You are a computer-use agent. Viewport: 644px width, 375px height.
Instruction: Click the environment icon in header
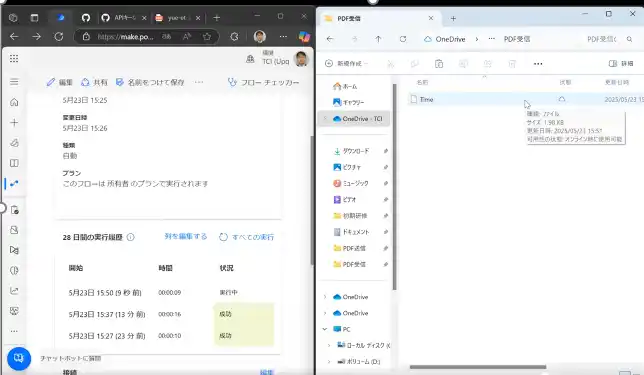point(250,59)
